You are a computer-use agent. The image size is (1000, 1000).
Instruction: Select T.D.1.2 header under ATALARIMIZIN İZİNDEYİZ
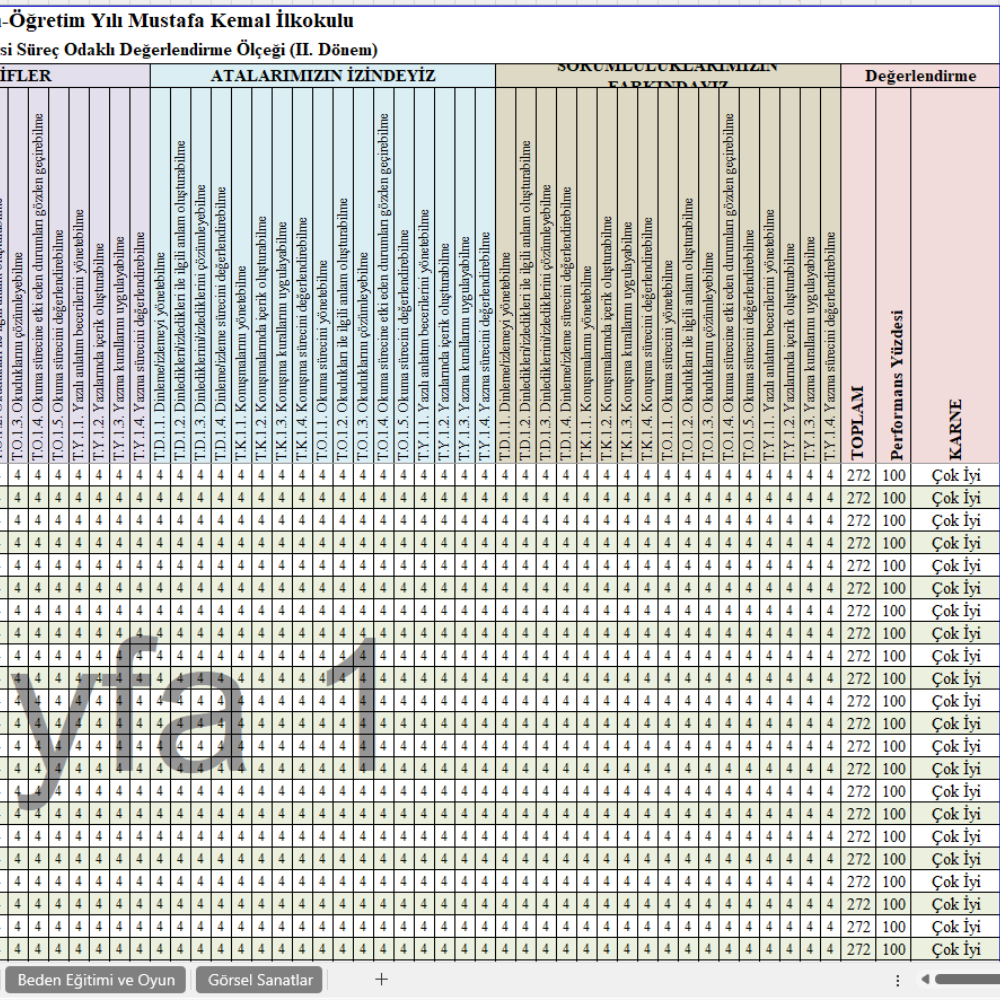[x=180, y=276]
